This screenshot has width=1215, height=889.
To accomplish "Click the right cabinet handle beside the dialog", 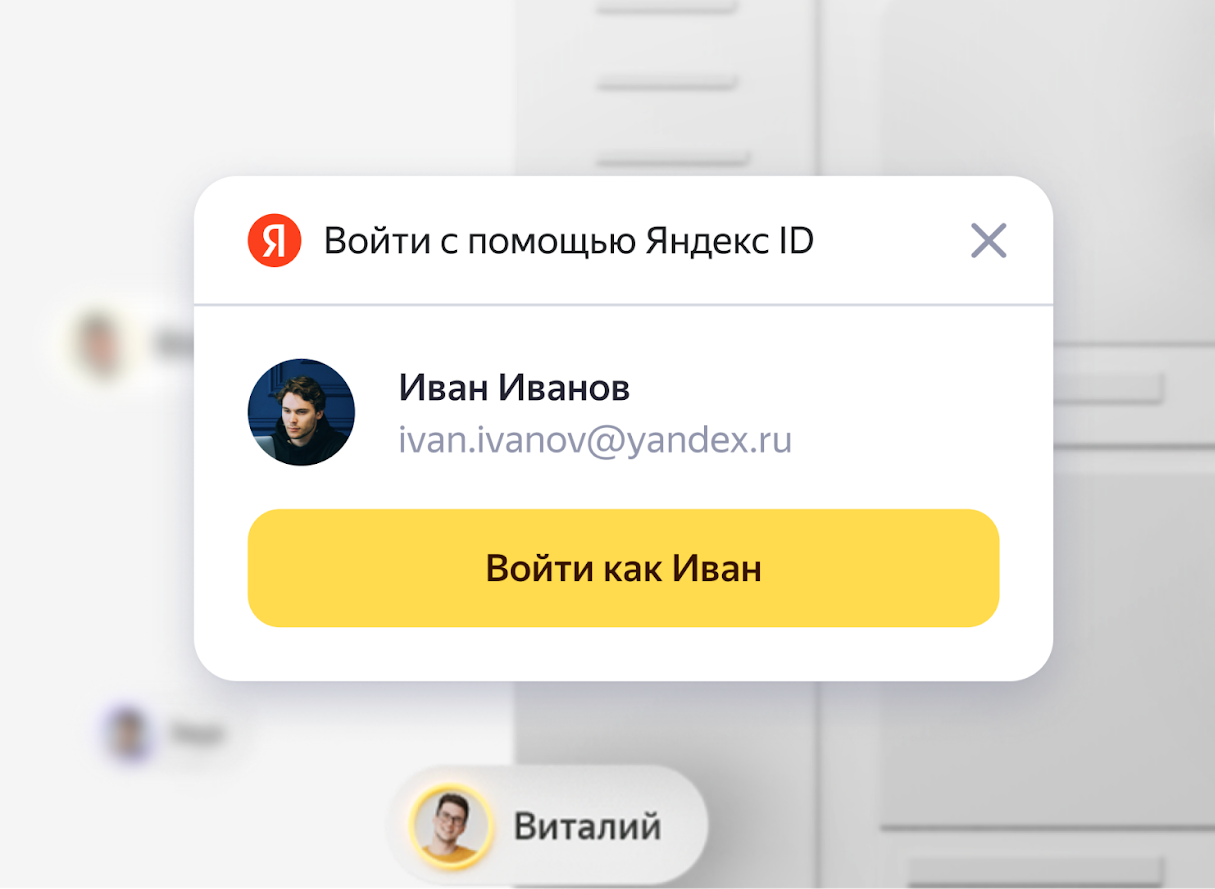I will click(x=1111, y=388).
